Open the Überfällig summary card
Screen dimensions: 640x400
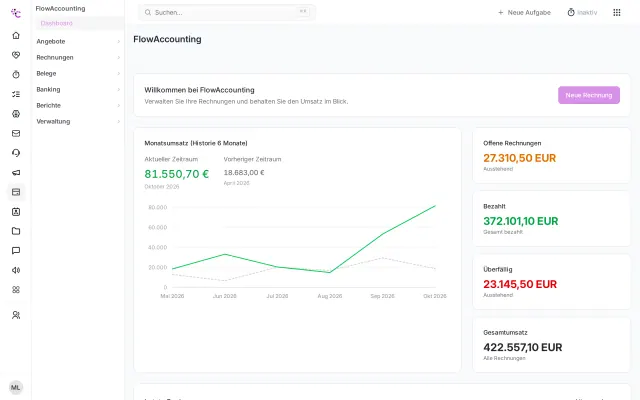551,282
